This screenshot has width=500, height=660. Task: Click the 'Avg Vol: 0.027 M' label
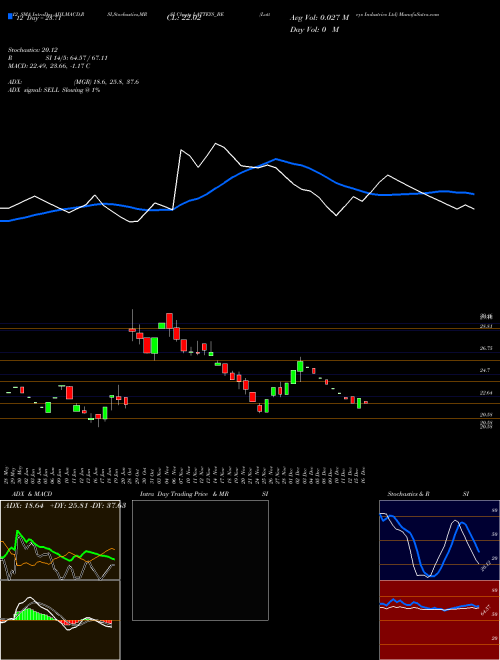pyautogui.click(x=319, y=18)
